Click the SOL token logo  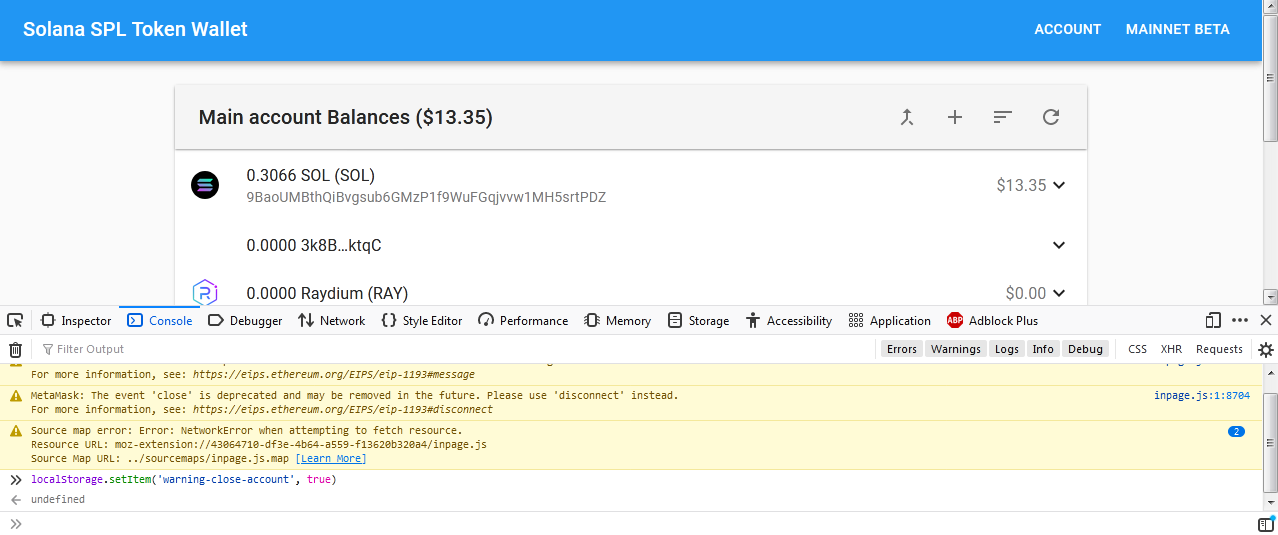[205, 185]
